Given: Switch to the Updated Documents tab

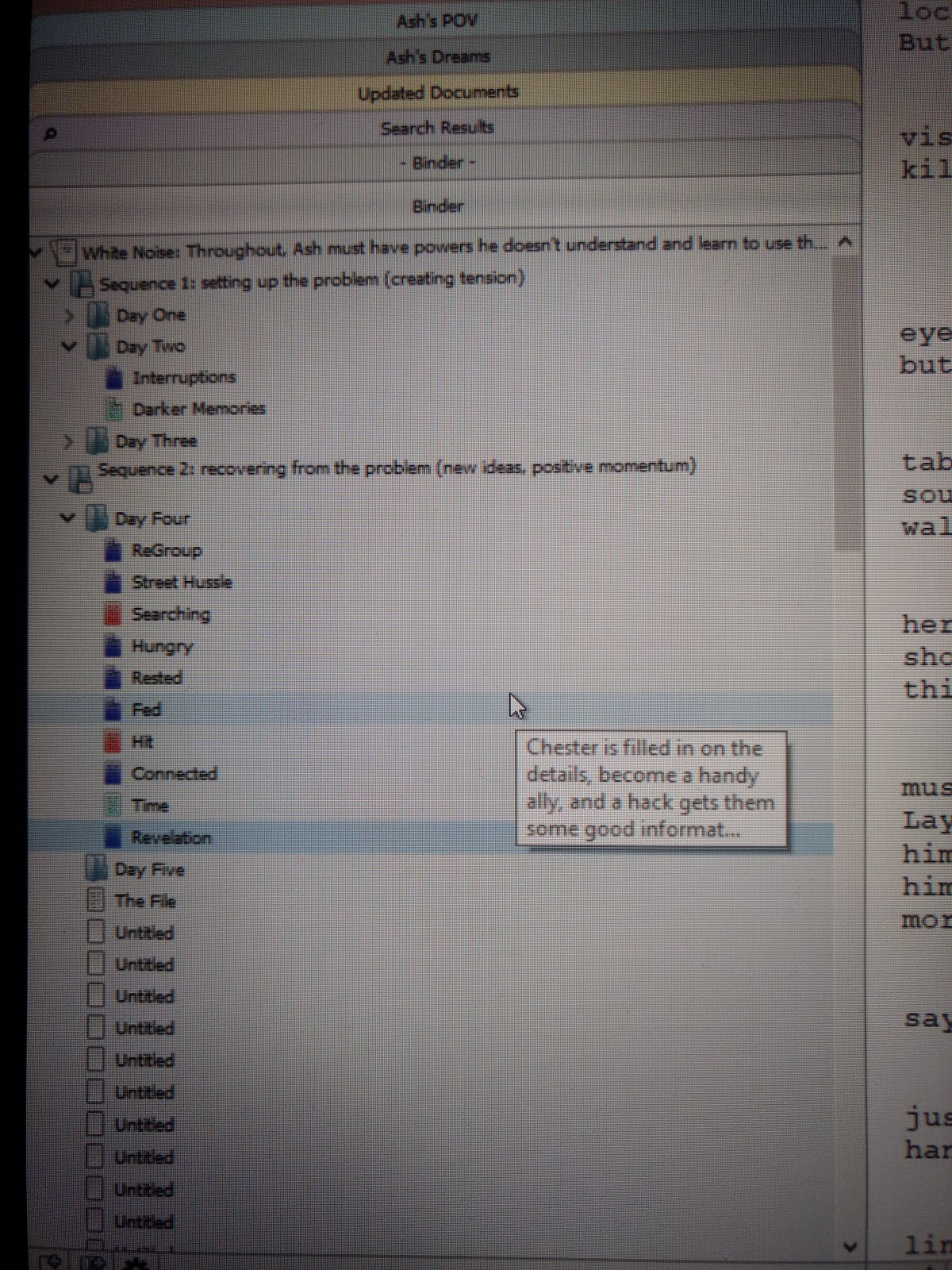Looking at the screenshot, I should click(x=438, y=93).
